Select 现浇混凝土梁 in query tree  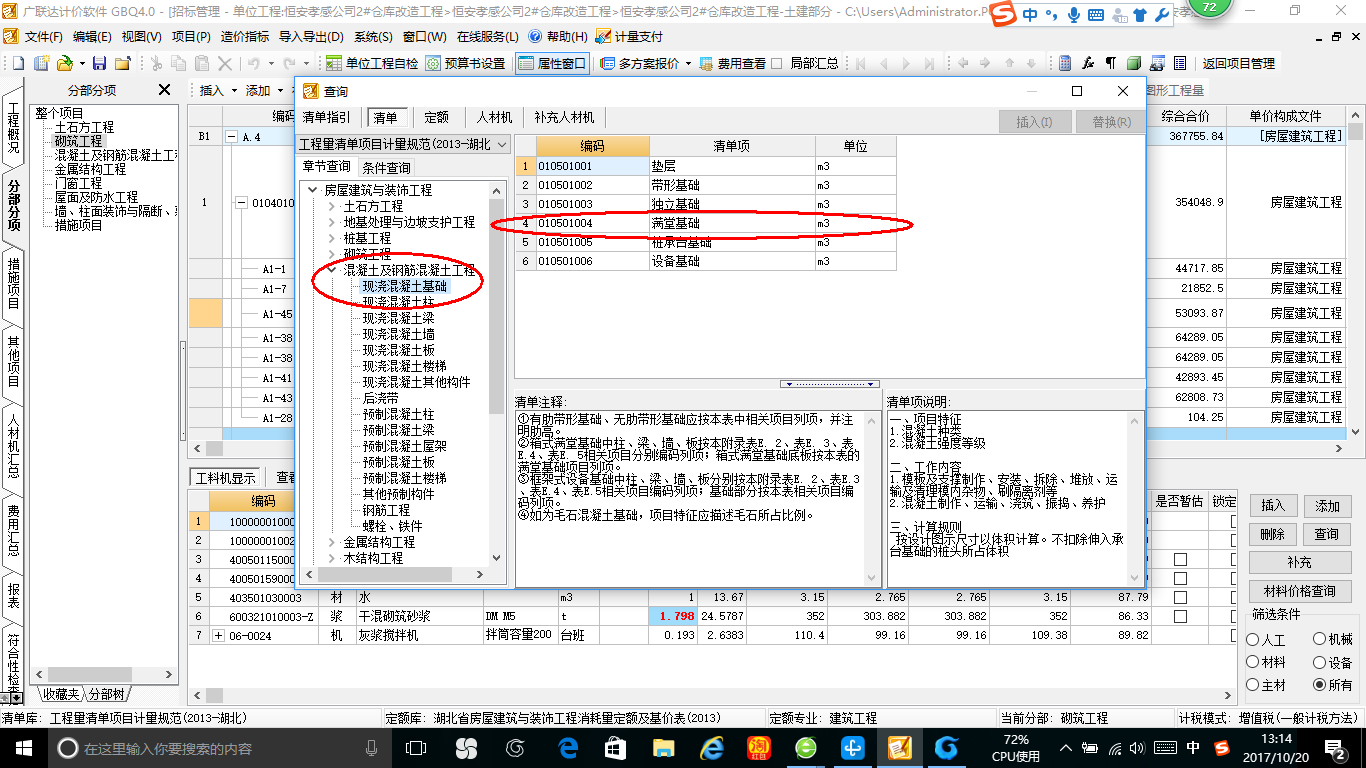click(x=398, y=318)
